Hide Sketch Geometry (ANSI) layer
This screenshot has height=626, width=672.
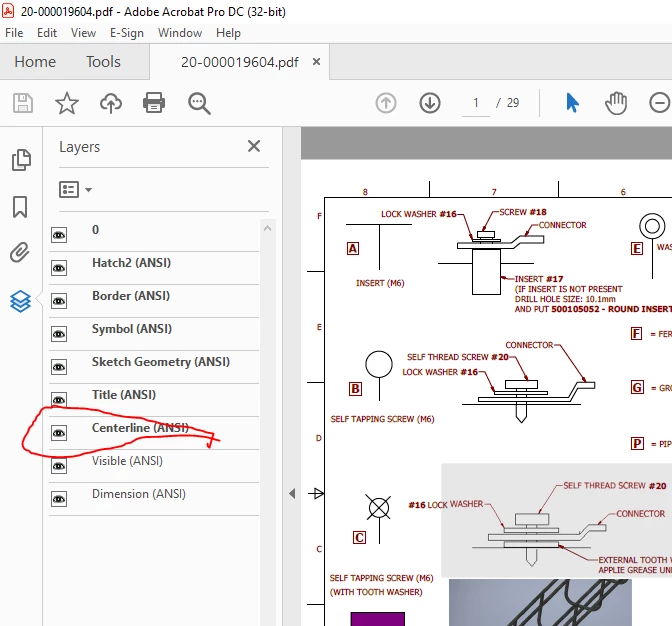(x=59, y=367)
